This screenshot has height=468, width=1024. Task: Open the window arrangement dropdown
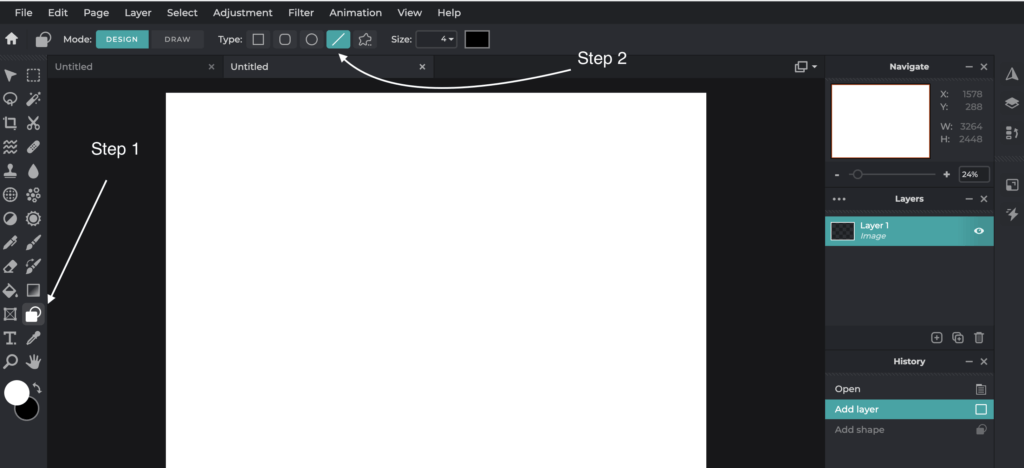(x=805, y=67)
